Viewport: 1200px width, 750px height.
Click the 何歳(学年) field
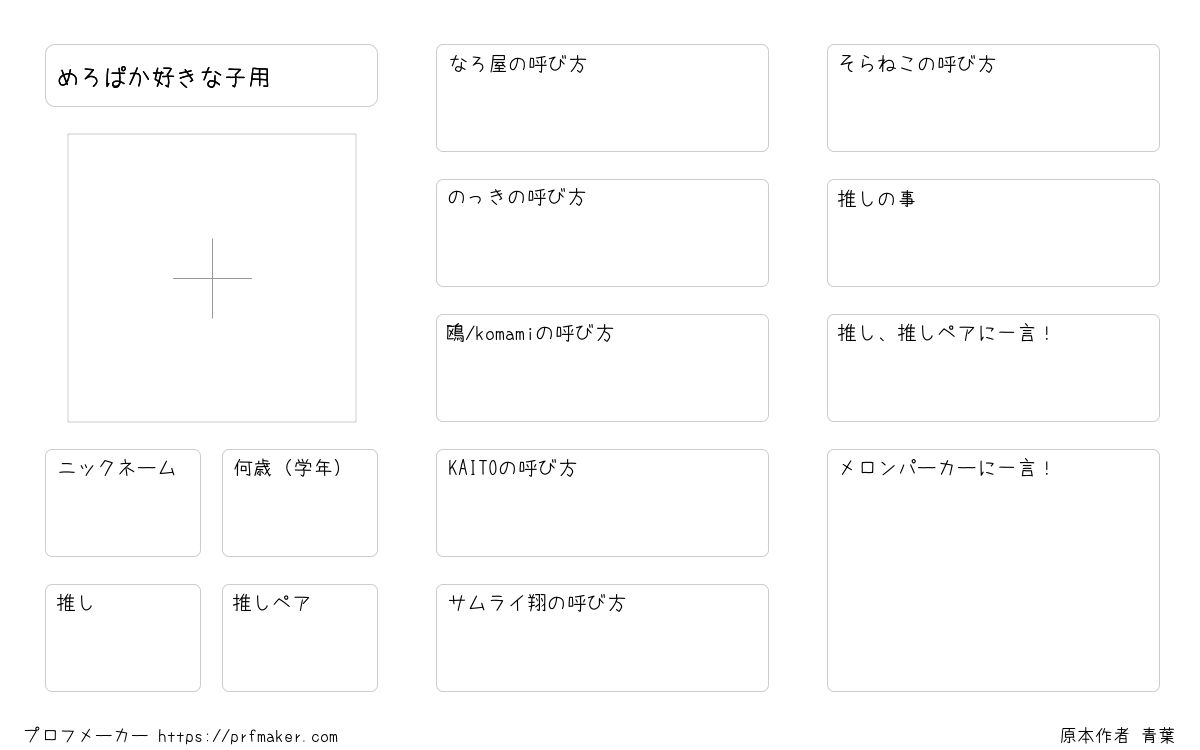pyautogui.click(x=300, y=503)
